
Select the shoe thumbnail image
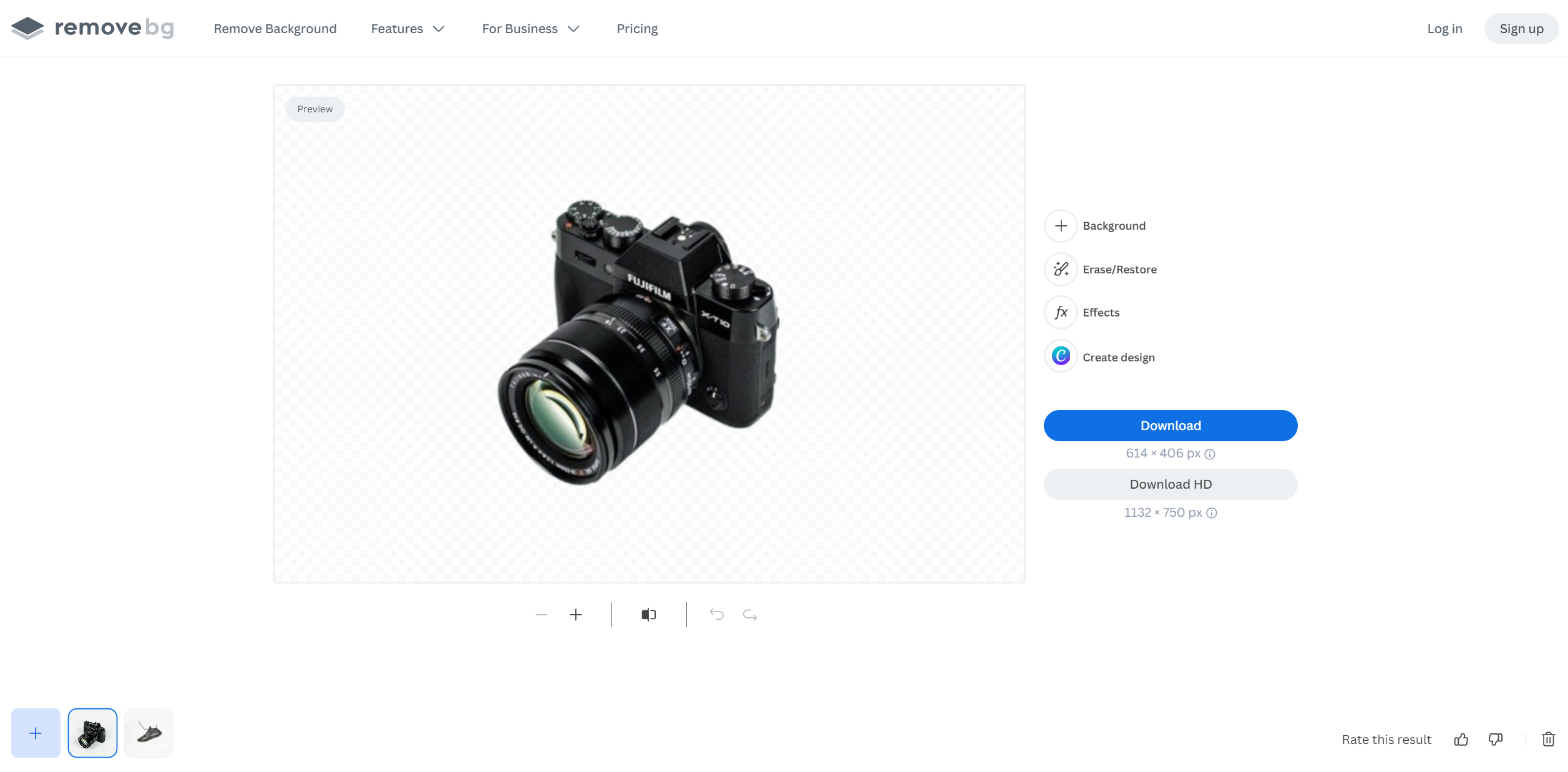tap(147, 733)
